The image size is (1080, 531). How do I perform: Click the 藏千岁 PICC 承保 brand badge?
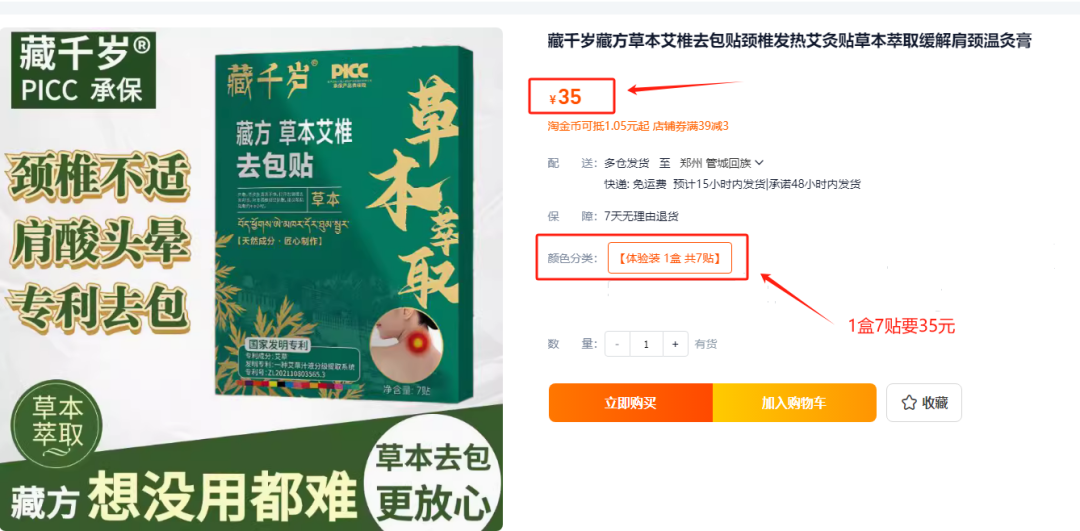pyautogui.click(x=83, y=70)
